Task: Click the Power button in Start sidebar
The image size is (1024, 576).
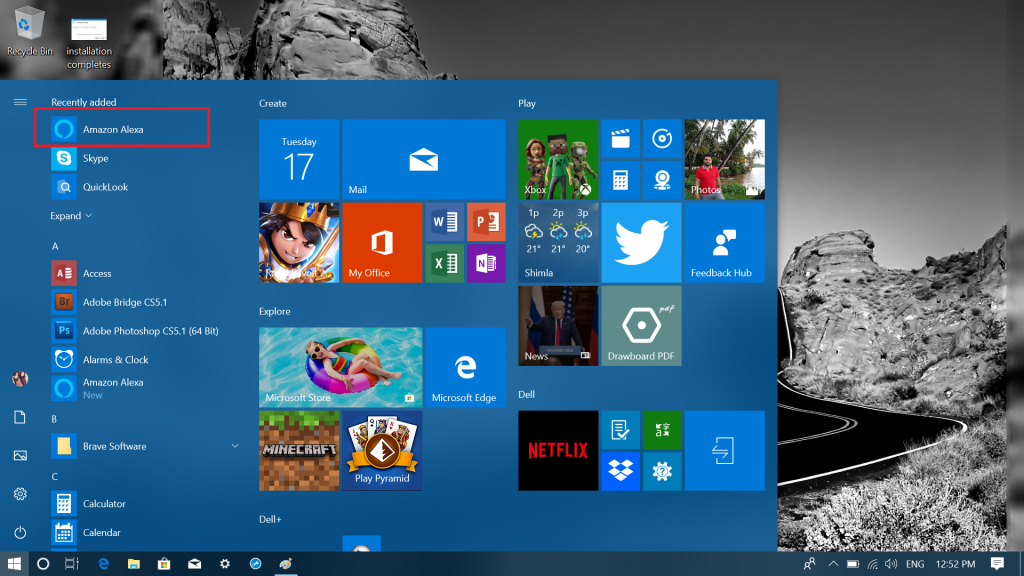Action: [20, 532]
